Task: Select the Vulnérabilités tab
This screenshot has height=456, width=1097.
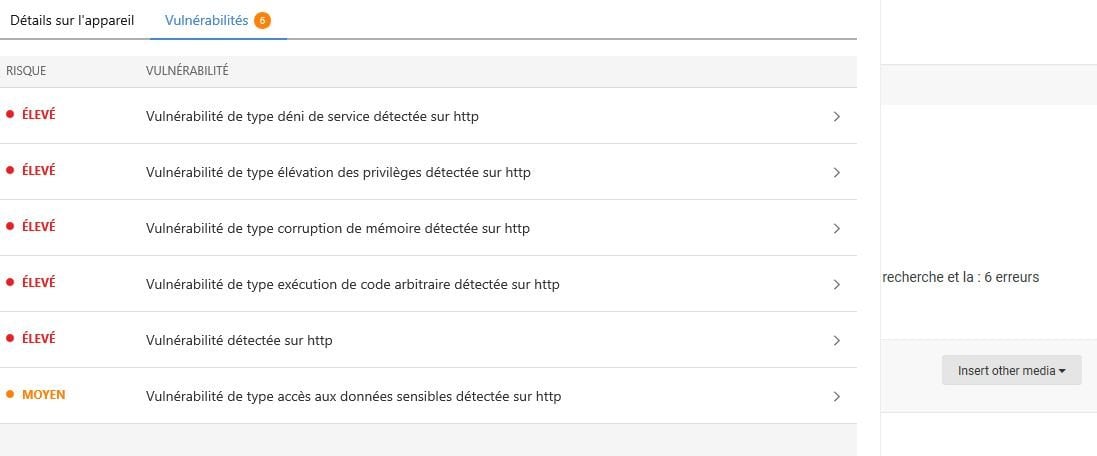Action: pyautogui.click(x=206, y=20)
